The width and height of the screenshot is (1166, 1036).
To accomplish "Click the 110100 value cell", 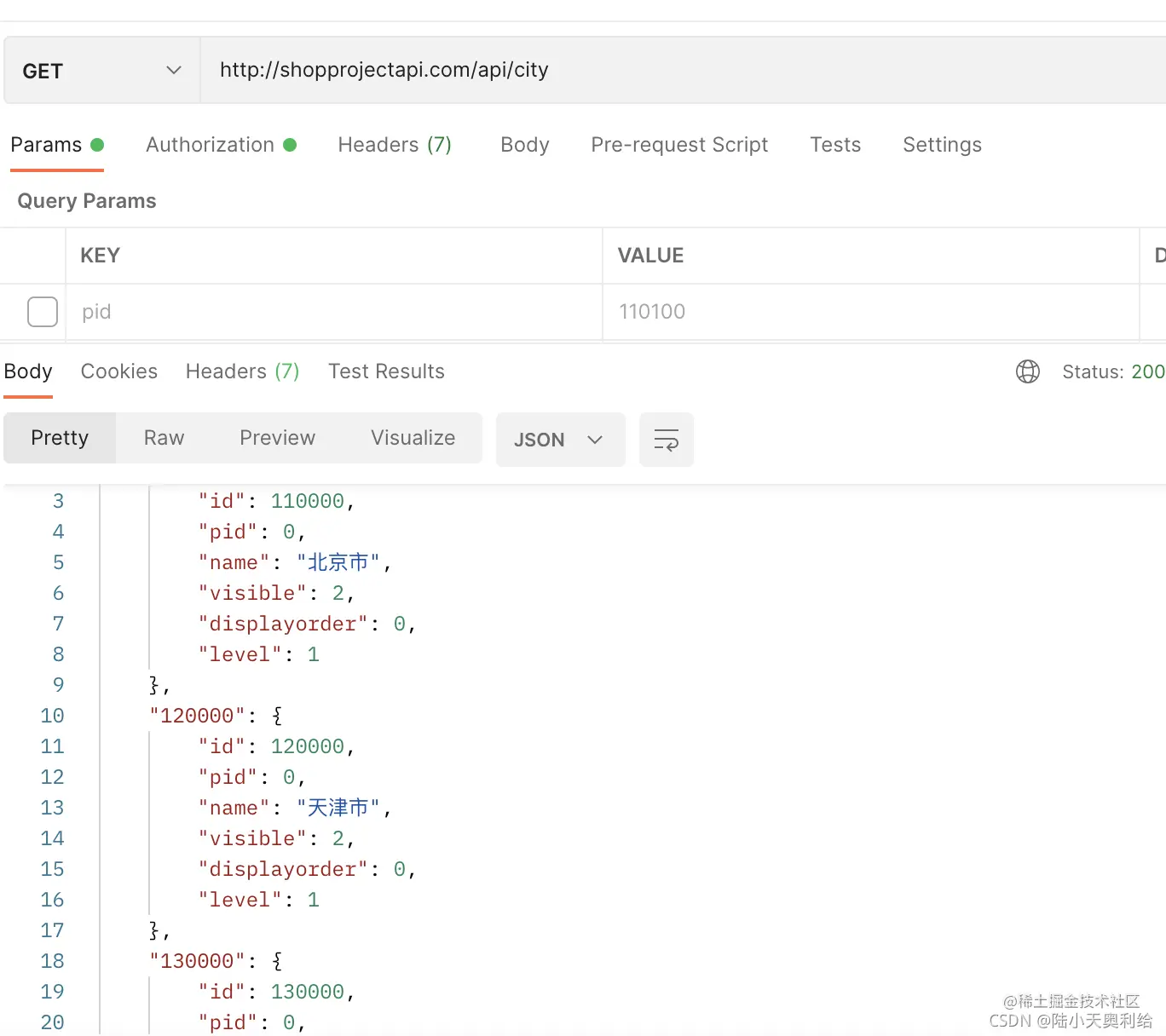I will pyautogui.click(x=871, y=312).
